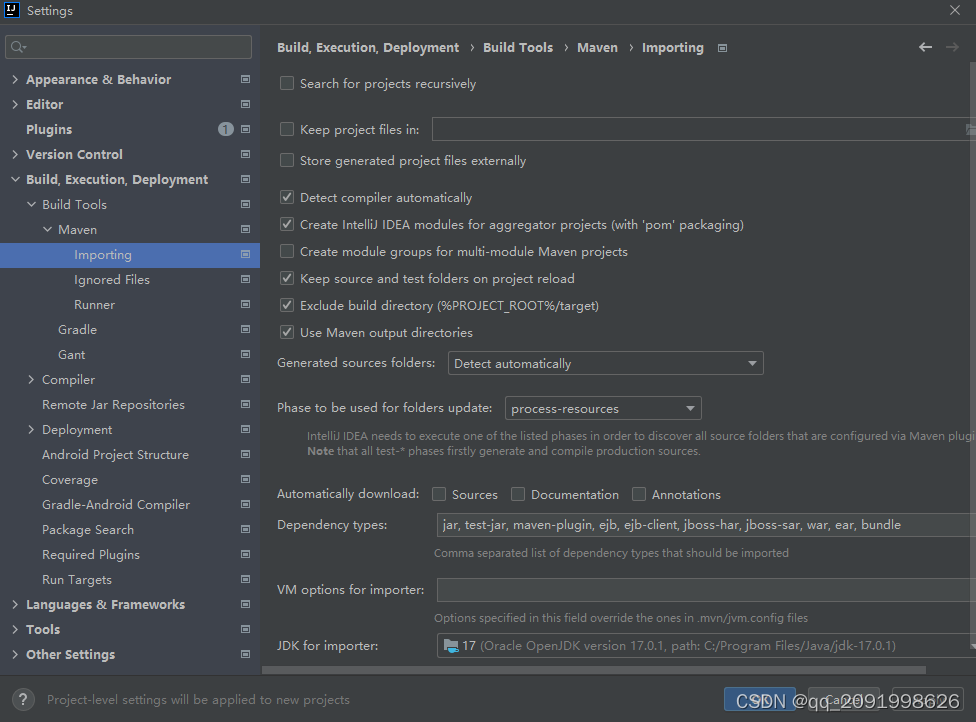Click the IntelliJ IDEA logo in title bar

point(12,10)
